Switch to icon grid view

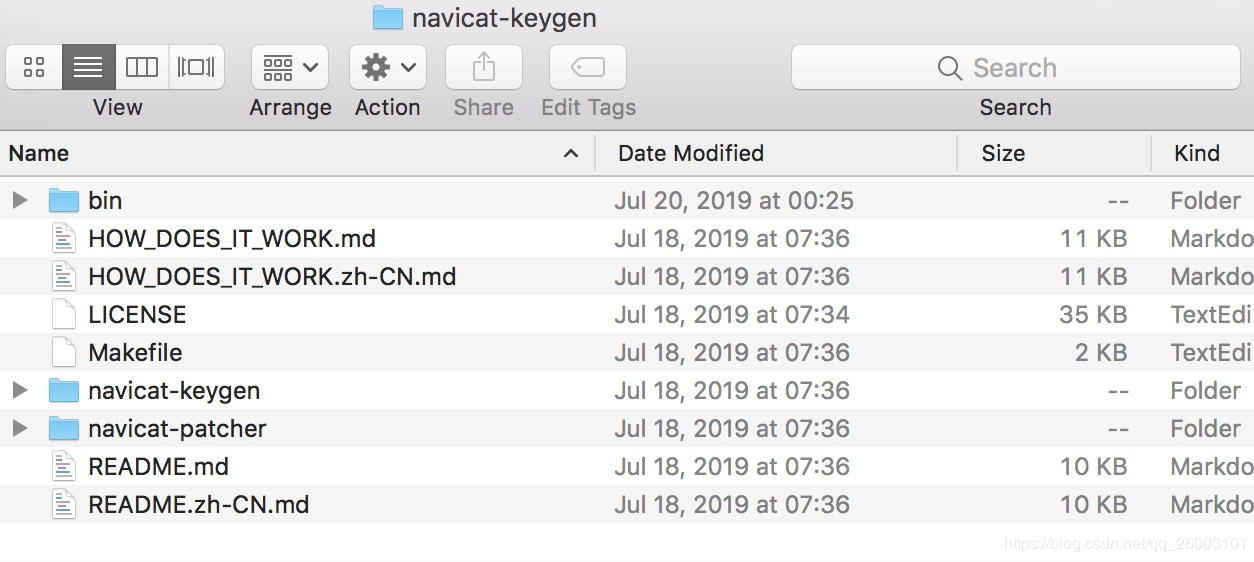[34, 67]
